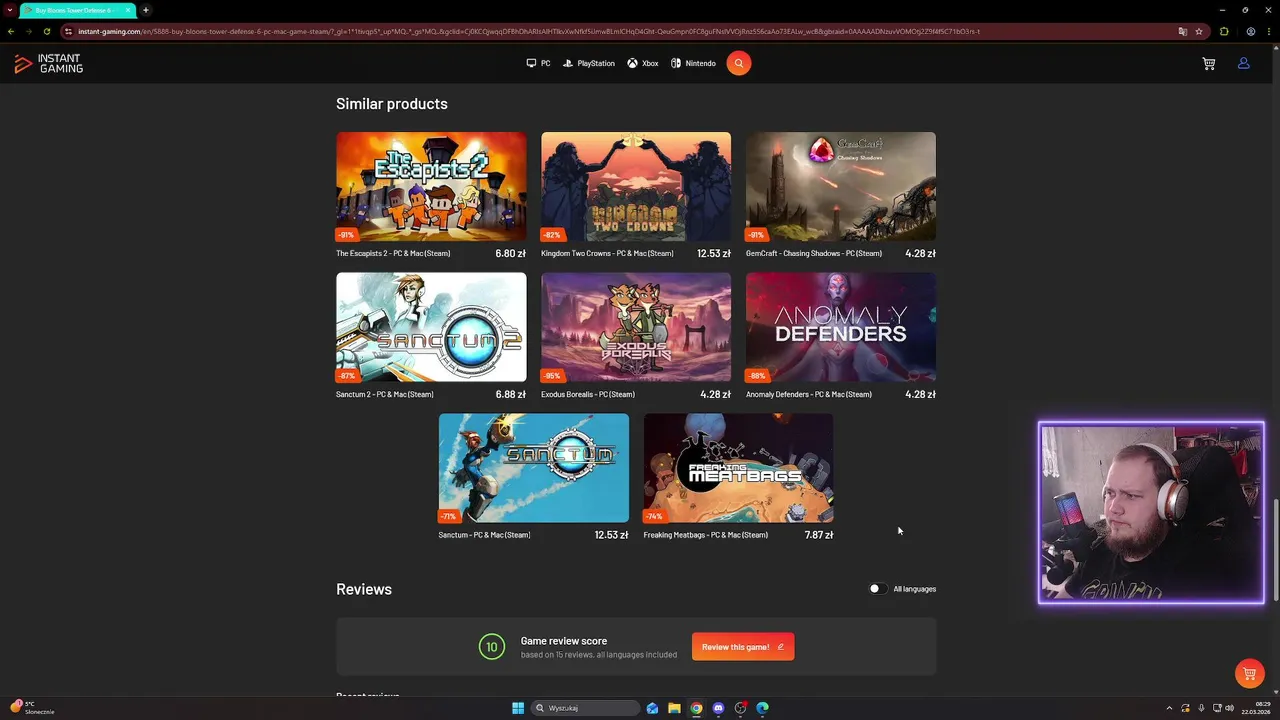Click the floating orange cart button
The width and height of the screenshot is (1280, 720).
1249,674
